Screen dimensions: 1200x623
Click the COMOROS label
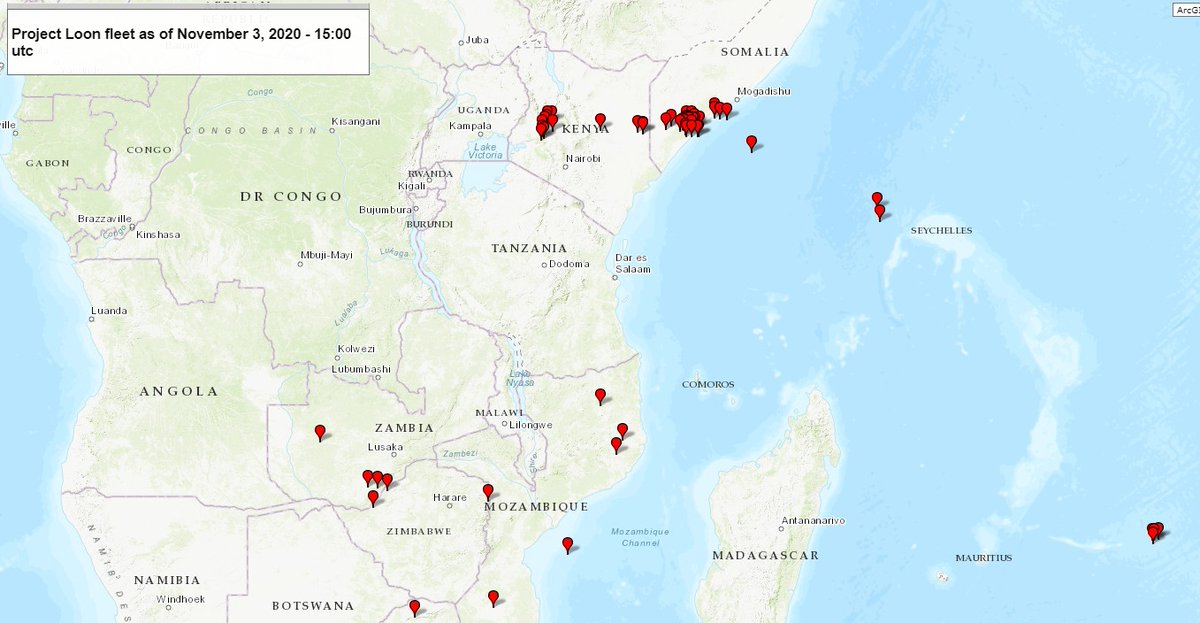coord(708,385)
